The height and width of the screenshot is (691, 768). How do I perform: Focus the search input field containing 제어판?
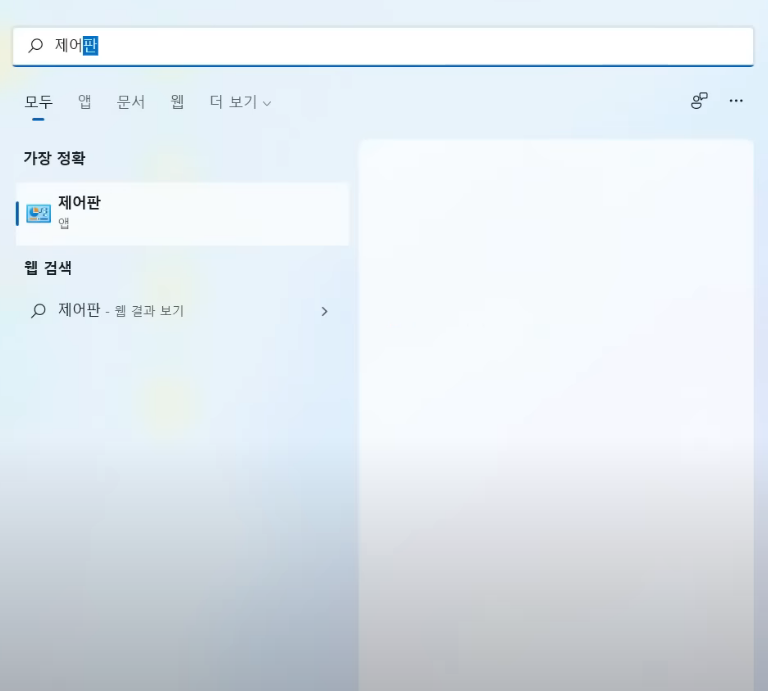pyautogui.click(x=383, y=46)
